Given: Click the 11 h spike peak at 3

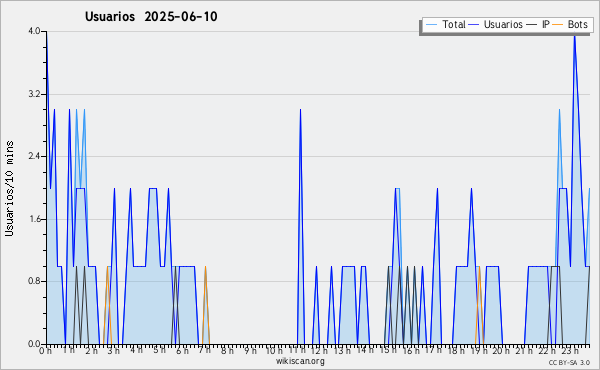Looking at the screenshot, I should click(300, 110).
